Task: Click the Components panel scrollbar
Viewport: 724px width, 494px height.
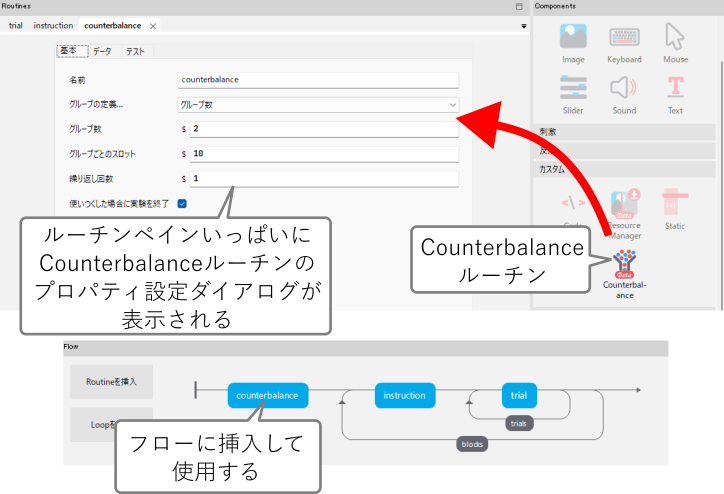Action: [x=721, y=185]
